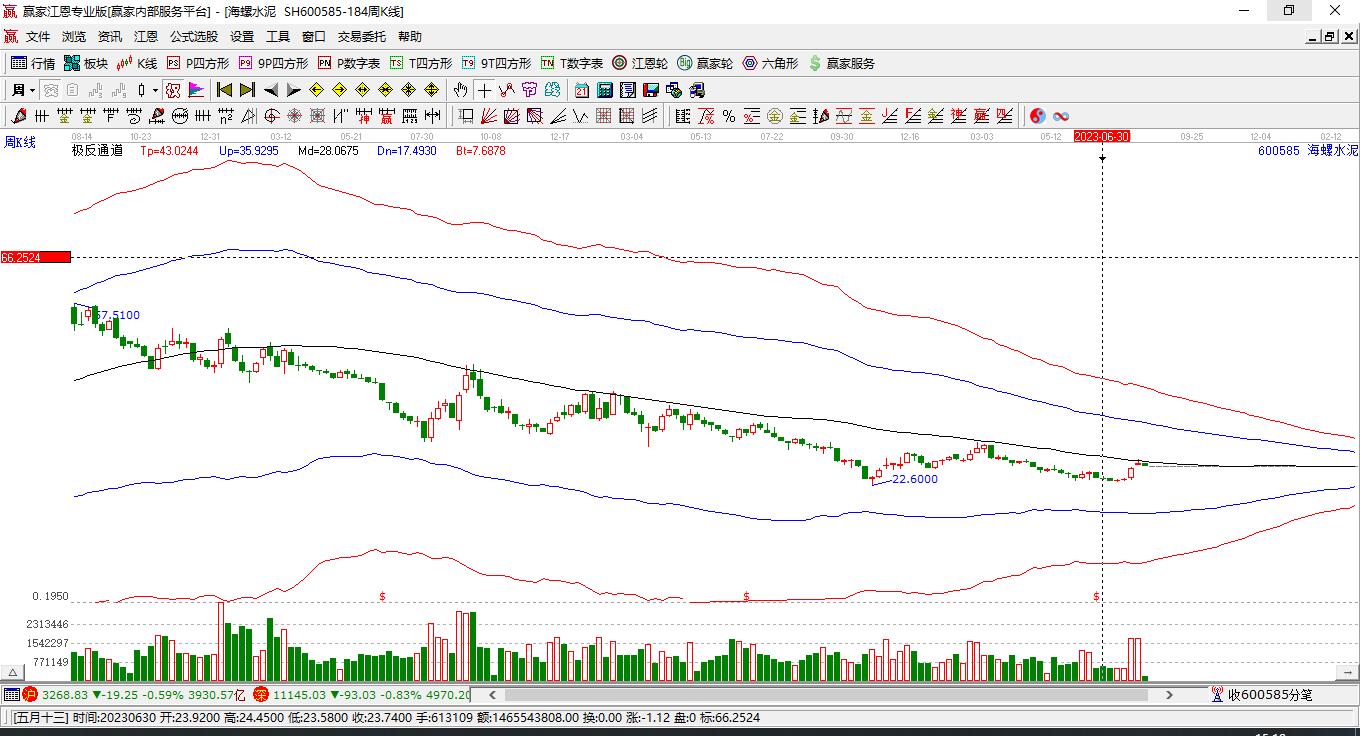
Task: Click the 周K线 chart label
Action: 20,143
